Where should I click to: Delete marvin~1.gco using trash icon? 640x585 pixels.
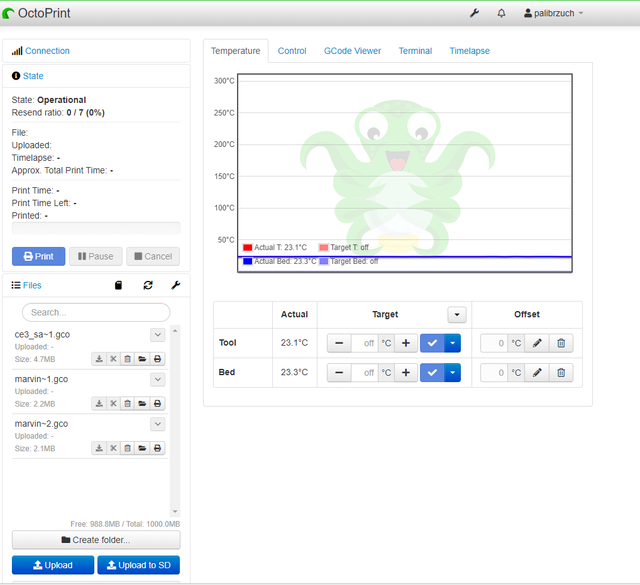127,403
